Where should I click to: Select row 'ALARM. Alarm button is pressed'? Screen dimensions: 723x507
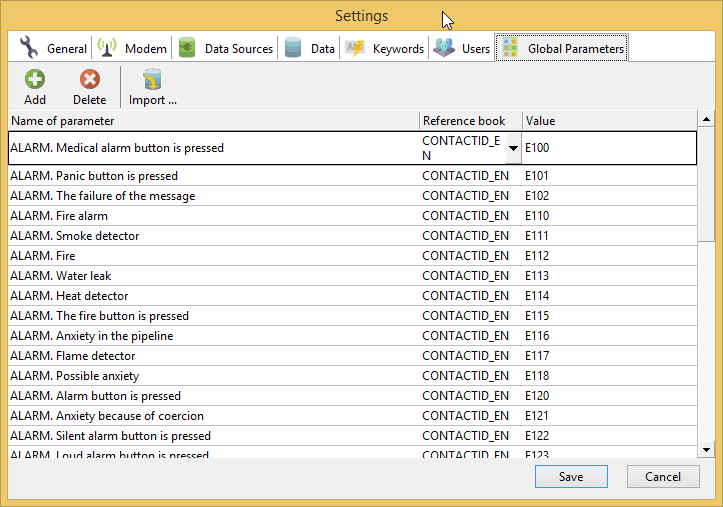tap(352, 396)
